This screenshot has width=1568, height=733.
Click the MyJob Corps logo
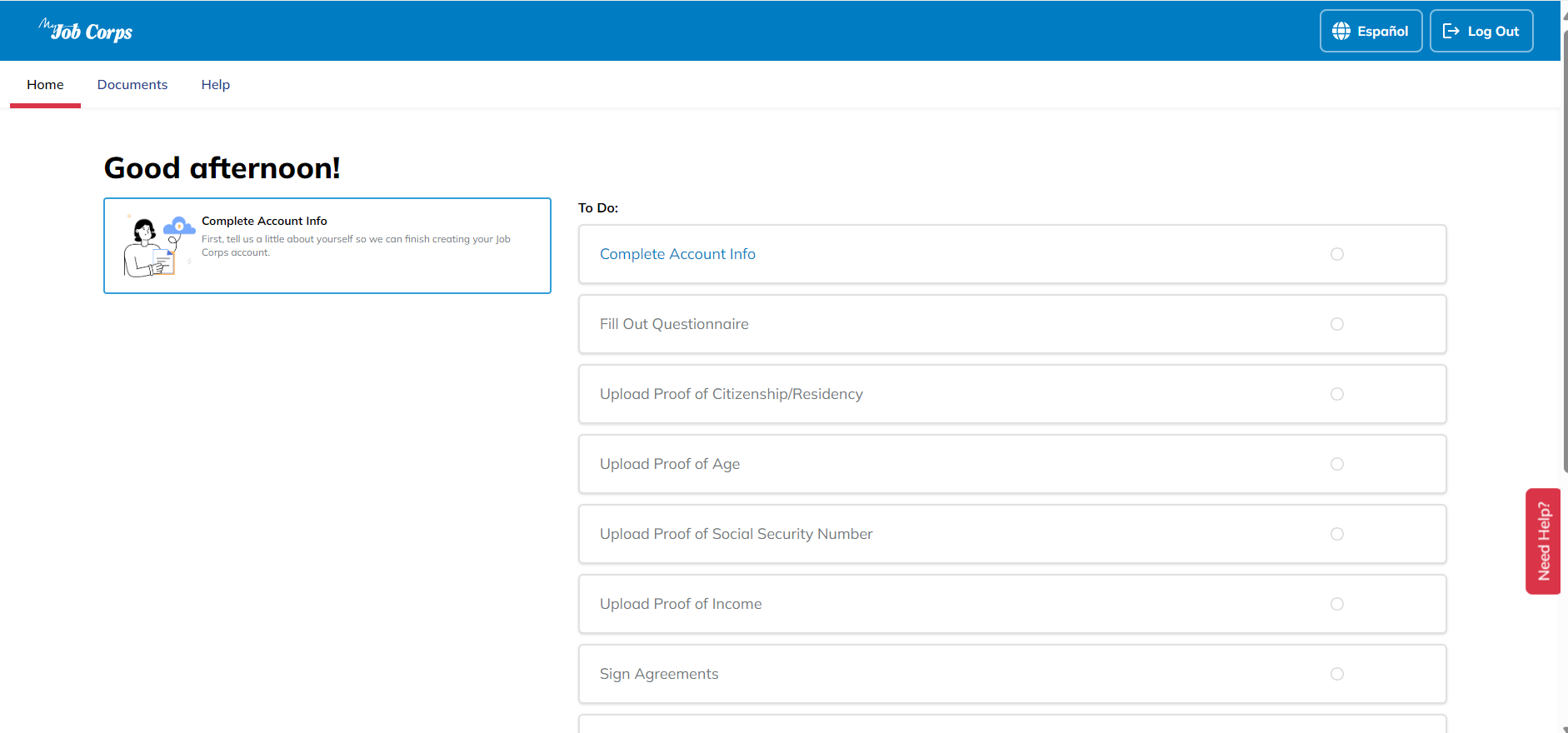pos(86,31)
